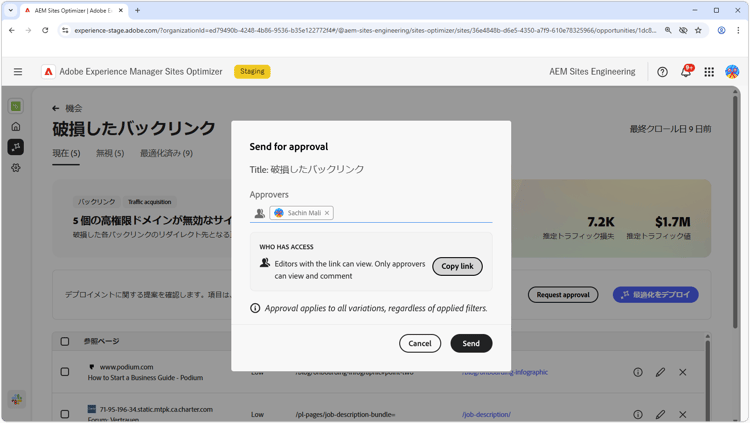Switch to 無視 (5) tab
The image size is (750, 423).
[110, 153]
